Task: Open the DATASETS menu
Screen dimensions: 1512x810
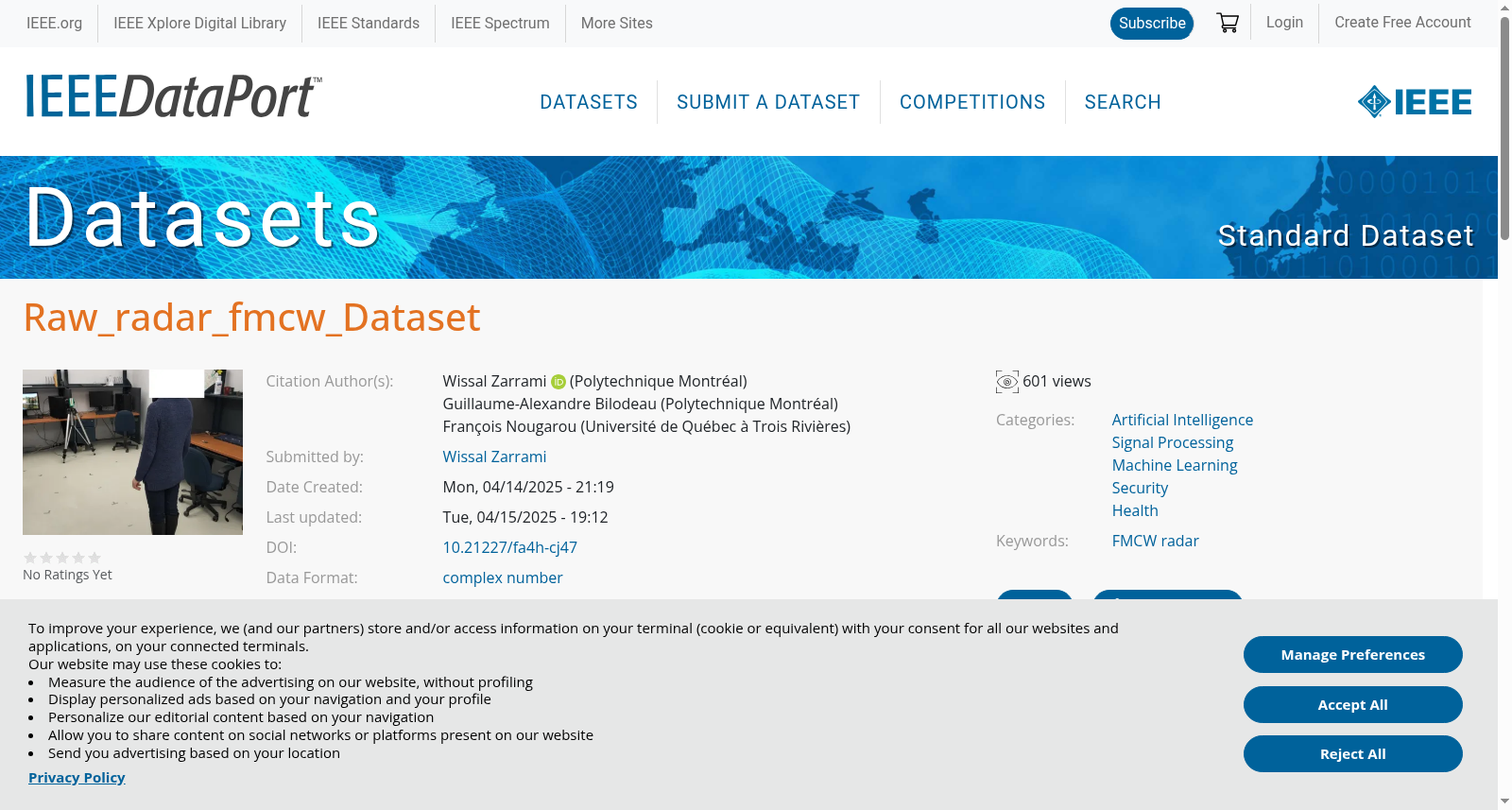Action: pos(589,102)
